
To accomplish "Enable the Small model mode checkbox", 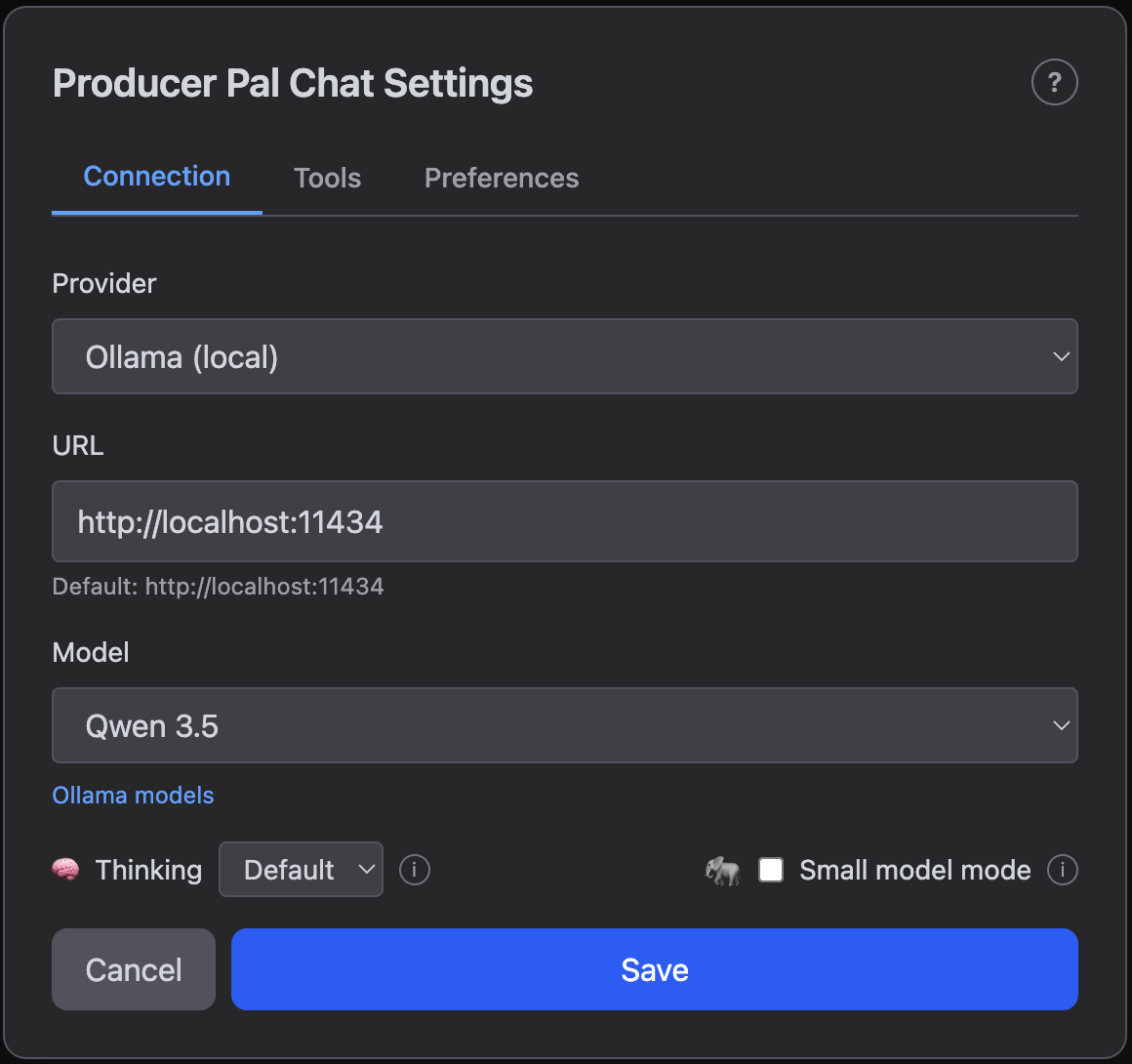I will click(x=771, y=870).
